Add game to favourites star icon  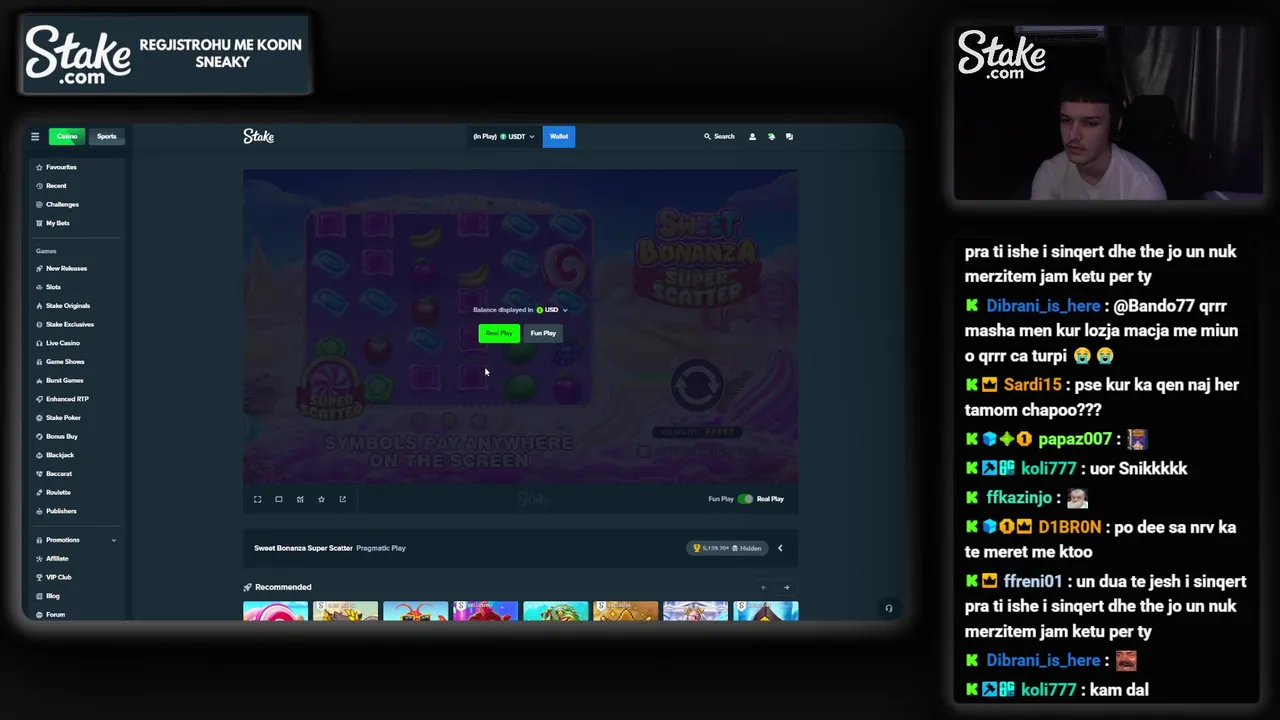click(x=321, y=499)
